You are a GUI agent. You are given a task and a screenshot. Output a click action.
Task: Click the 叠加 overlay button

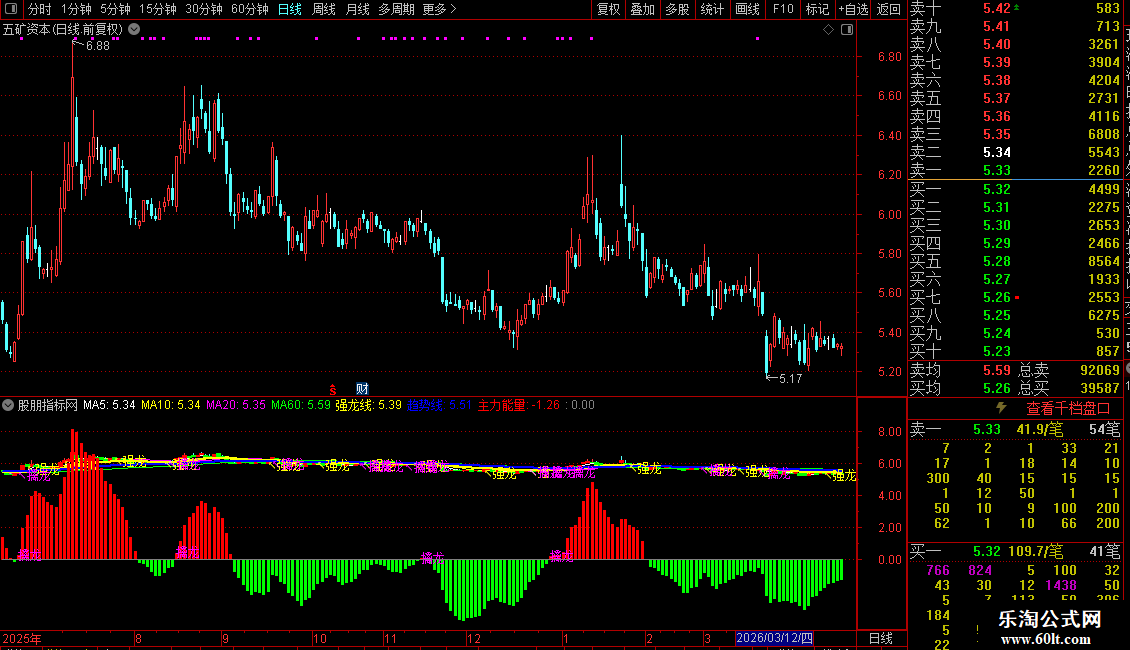tap(643, 9)
